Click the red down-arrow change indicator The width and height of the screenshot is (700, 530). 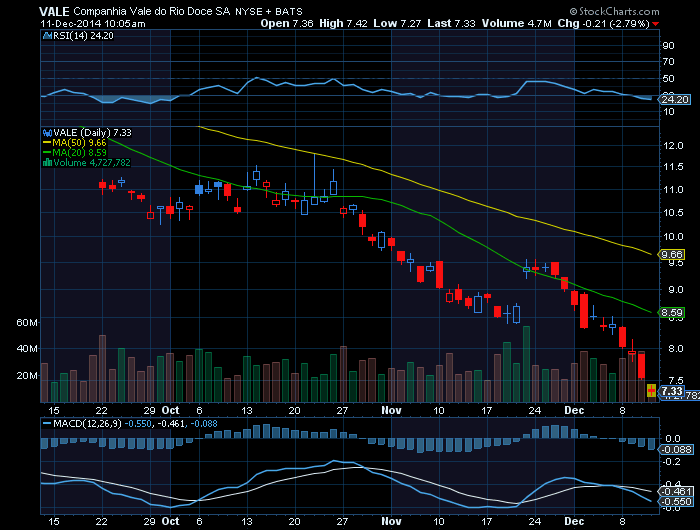(655, 24)
